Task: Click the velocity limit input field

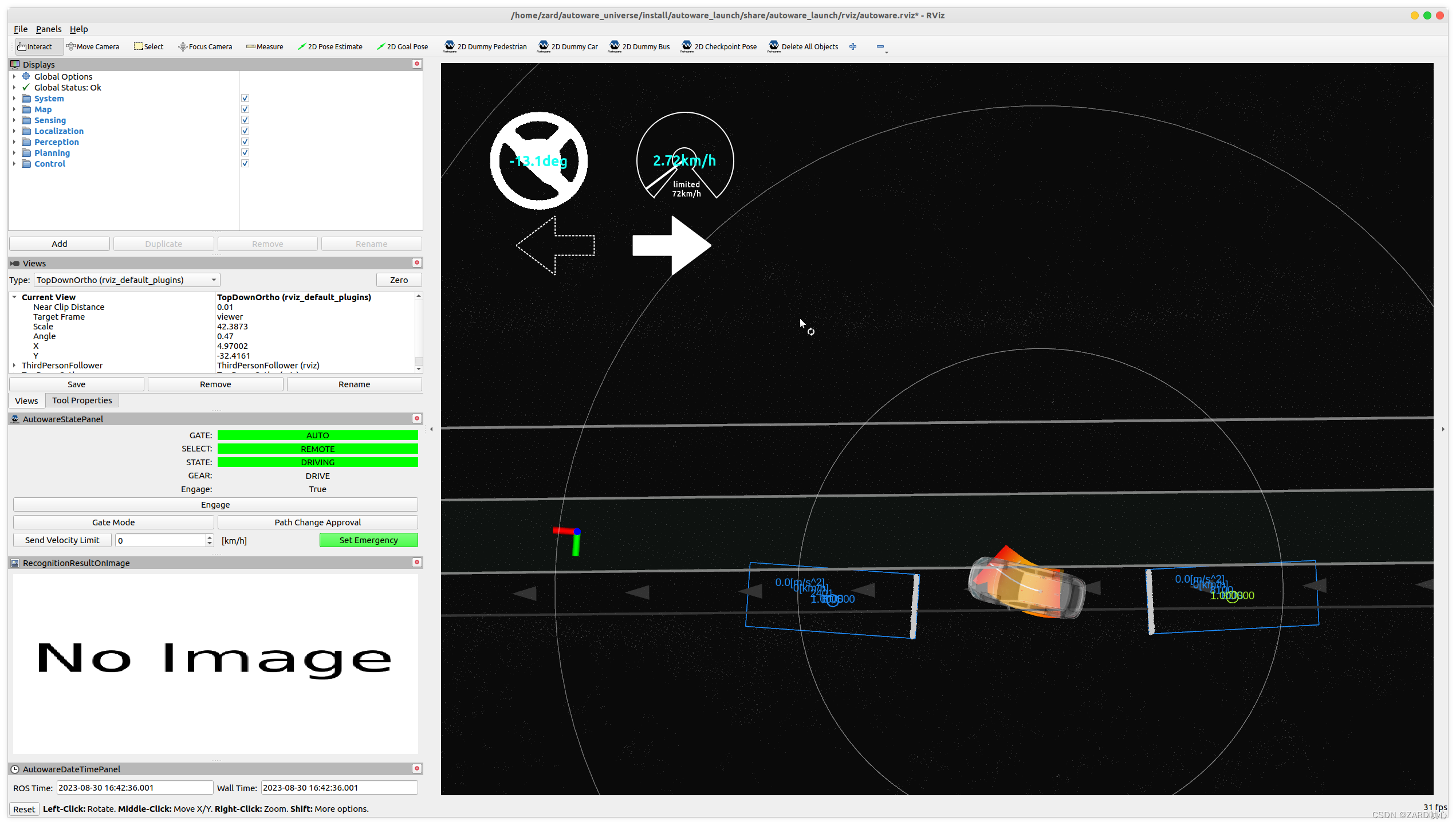Action: point(160,540)
